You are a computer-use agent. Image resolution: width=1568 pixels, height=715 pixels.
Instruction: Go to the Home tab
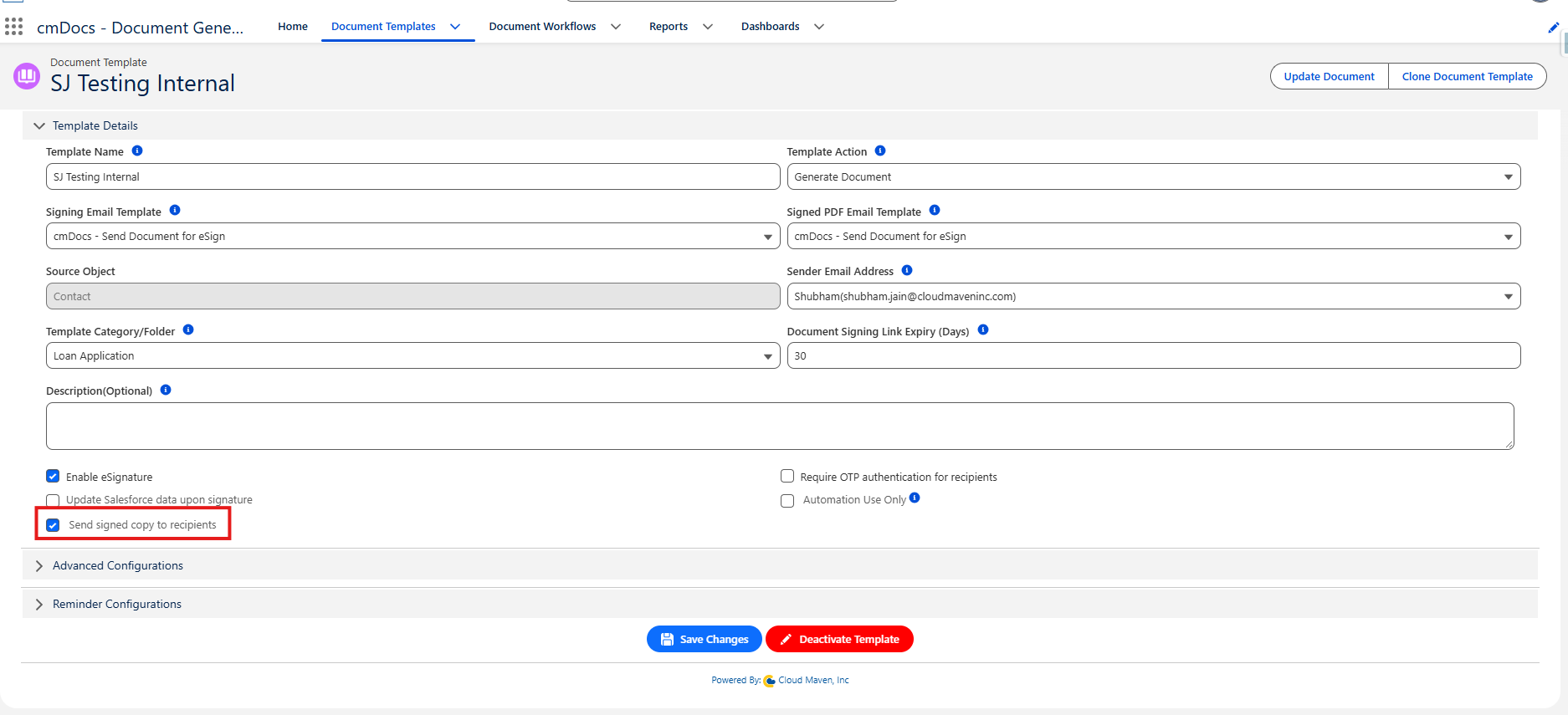click(293, 27)
